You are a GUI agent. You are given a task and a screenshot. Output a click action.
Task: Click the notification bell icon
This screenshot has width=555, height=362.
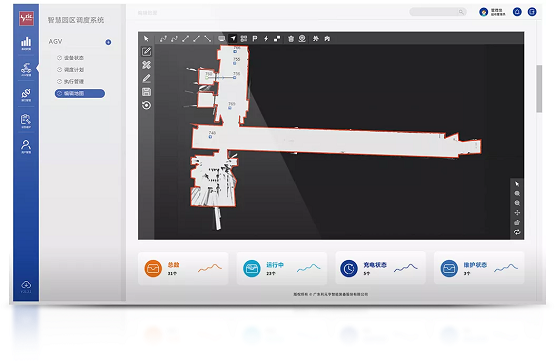517,12
